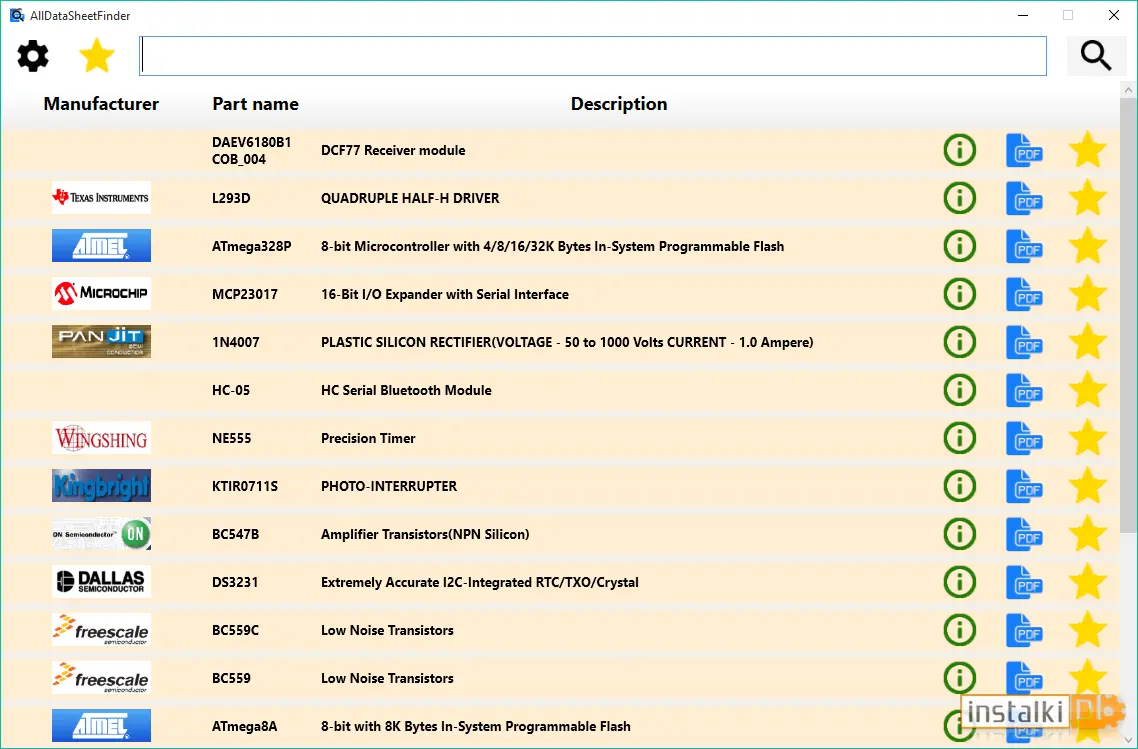This screenshot has width=1138, height=749.
Task: Toggle star on NE555 row
Action: (1088, 438)
